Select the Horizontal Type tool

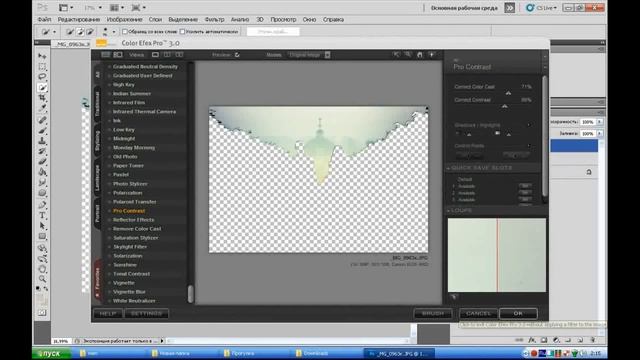click(x=42, y=215)
